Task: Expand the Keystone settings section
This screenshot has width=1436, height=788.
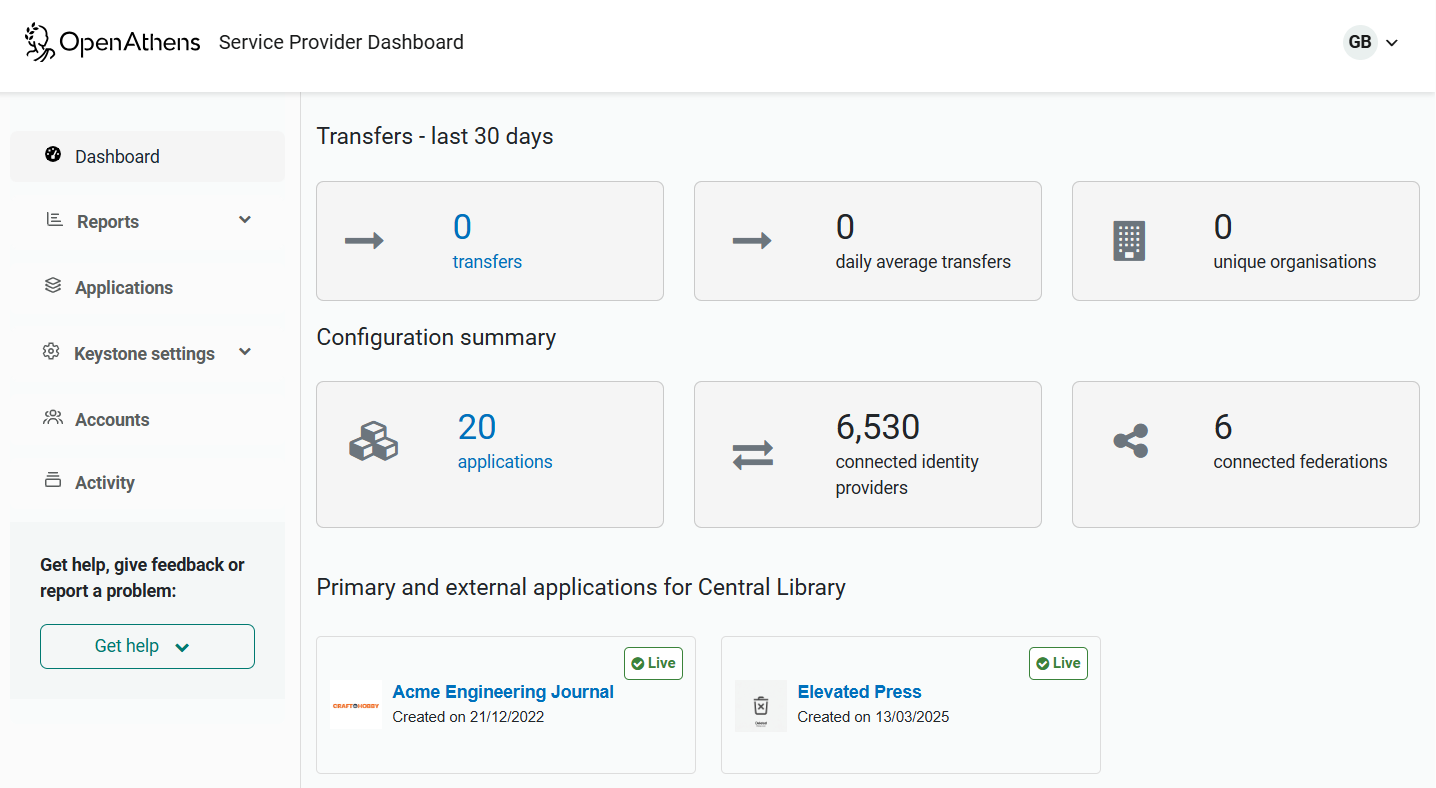Action: click(x=244, y=352)
